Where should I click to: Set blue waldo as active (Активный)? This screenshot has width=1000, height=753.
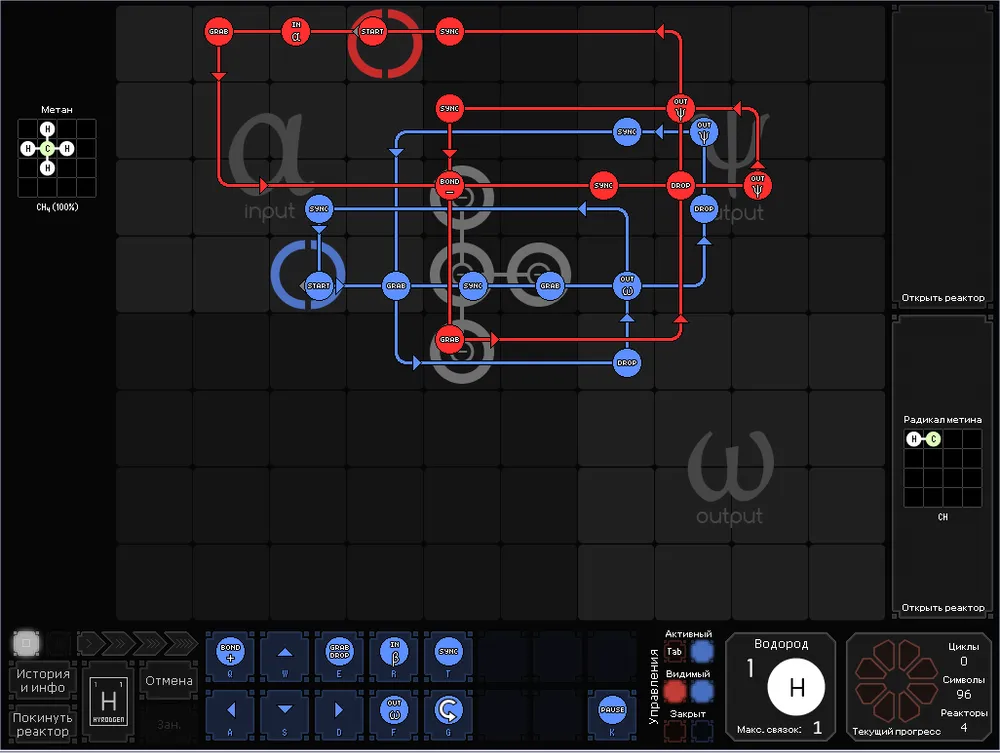coord(702,652)
